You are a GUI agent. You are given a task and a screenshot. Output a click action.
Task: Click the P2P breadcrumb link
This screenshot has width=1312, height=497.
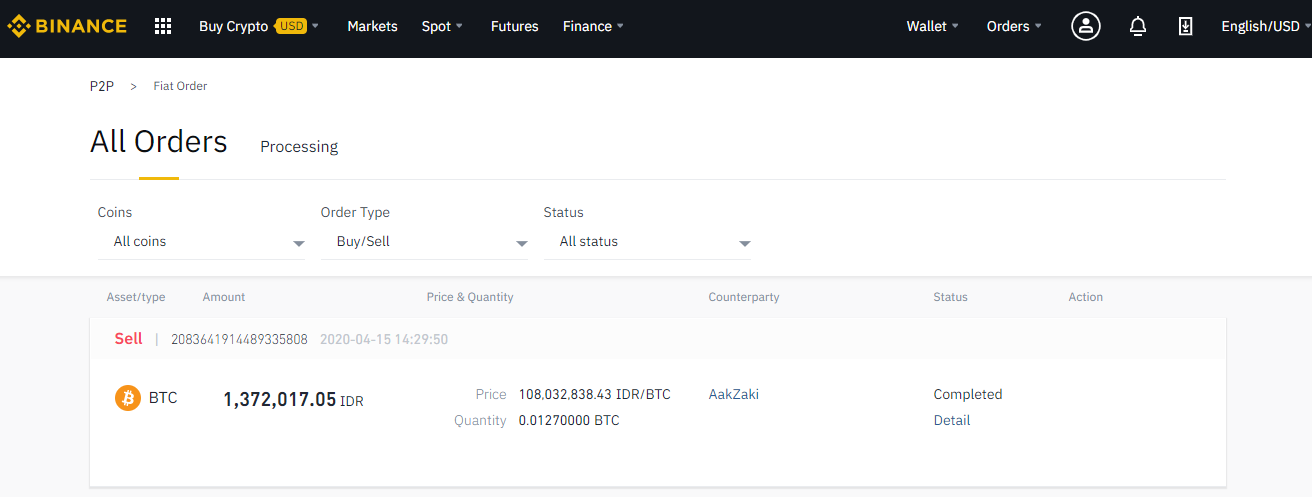pos(102,86)
